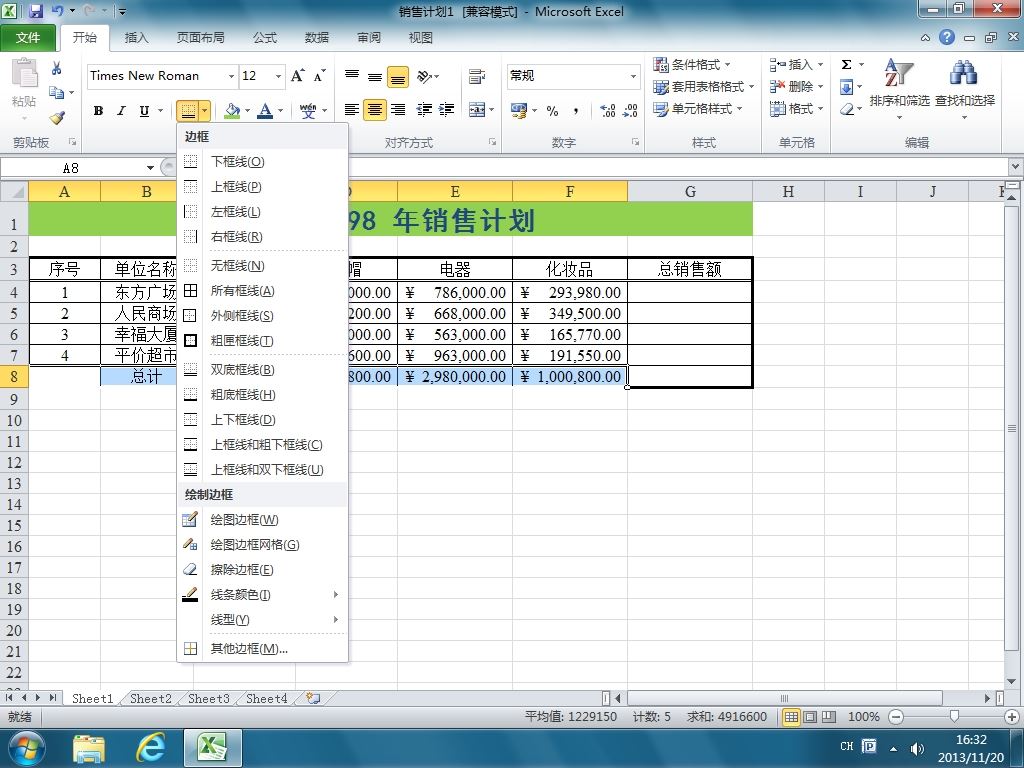Open the number format 常规 dropdown
1024x768 pixels.
[633, 76]
